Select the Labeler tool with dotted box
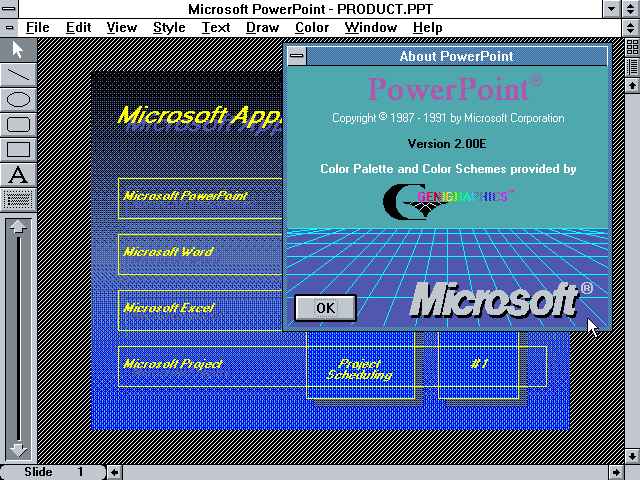The width and height of the screenshot is (640, 480). point(18,200)
